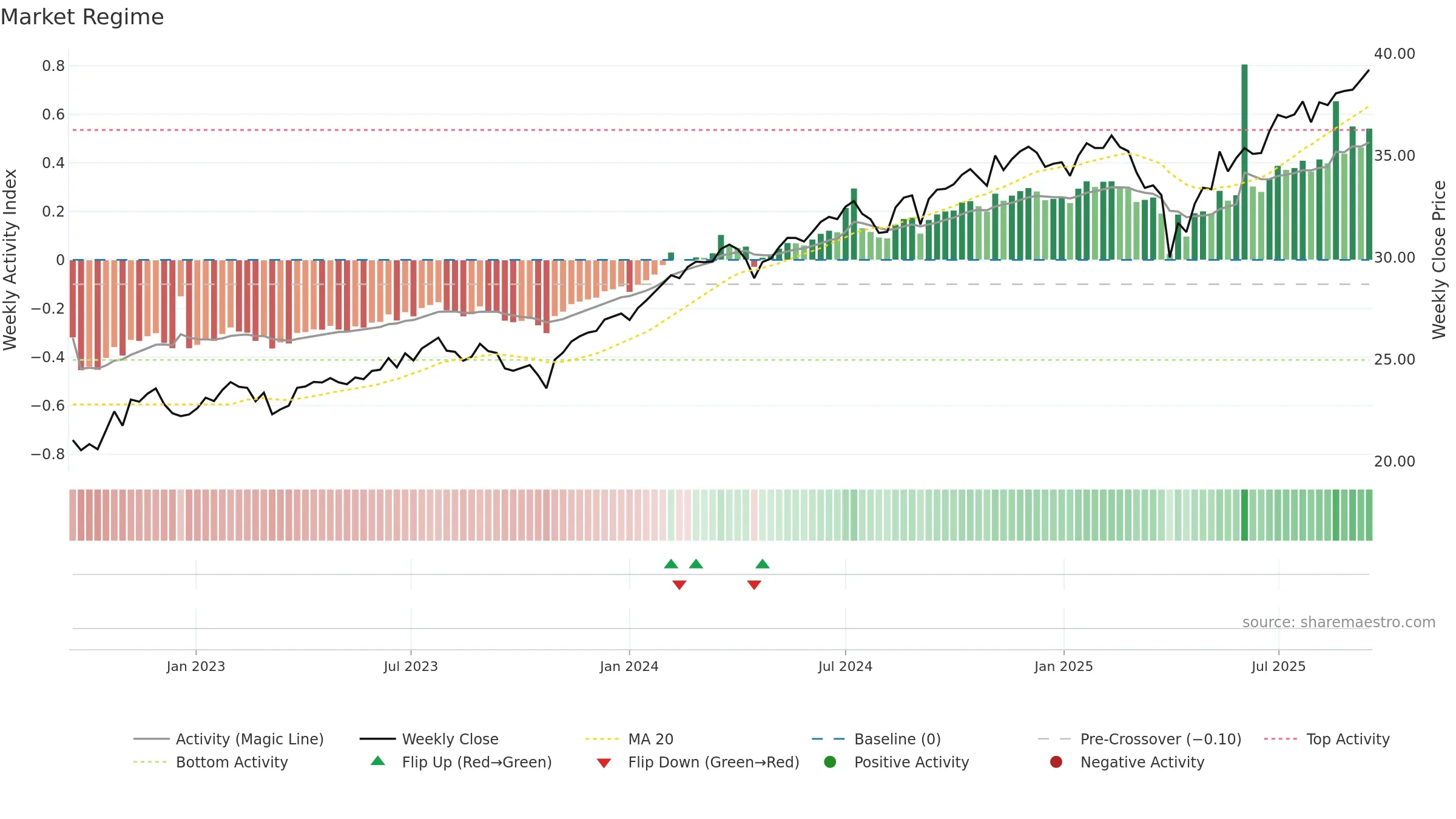Screen dimensions: 1456x819
Task: Click the 20.00 price axis label
Action: coord(1395,462)
